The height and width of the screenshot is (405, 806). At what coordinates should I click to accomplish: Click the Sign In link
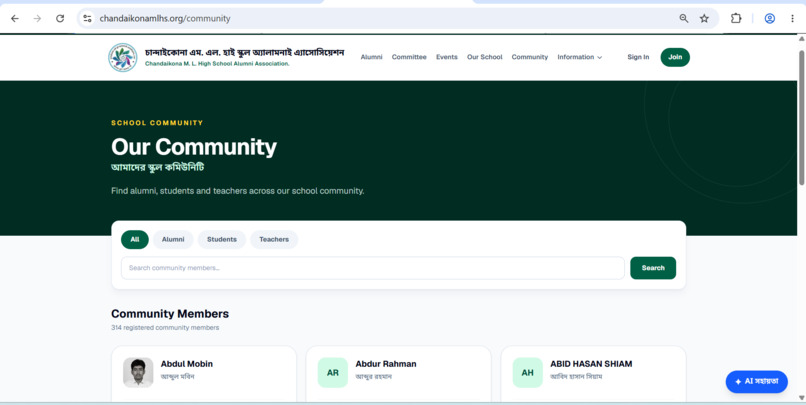point(638,57)
